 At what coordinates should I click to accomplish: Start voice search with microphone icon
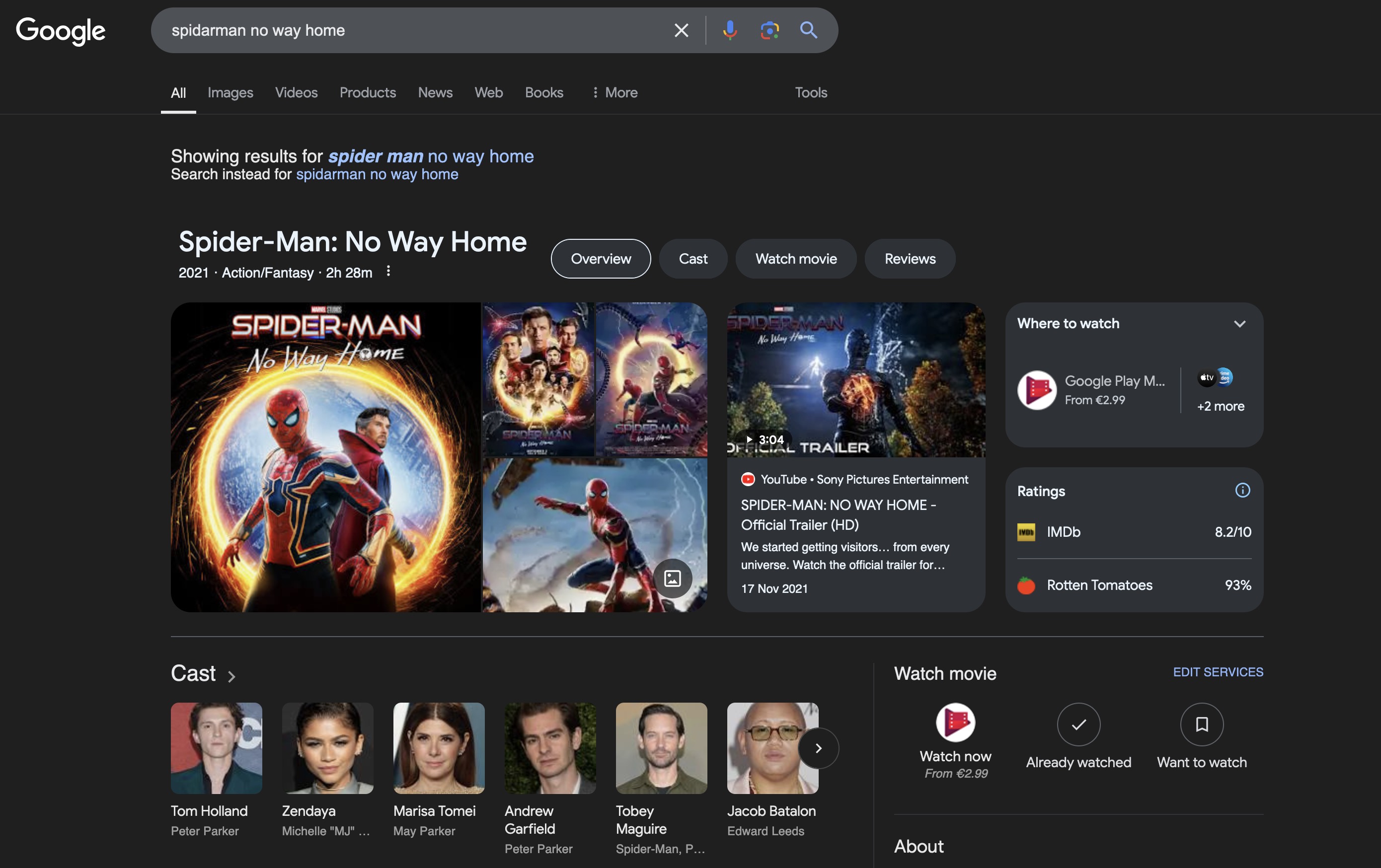tap(730, 30)
